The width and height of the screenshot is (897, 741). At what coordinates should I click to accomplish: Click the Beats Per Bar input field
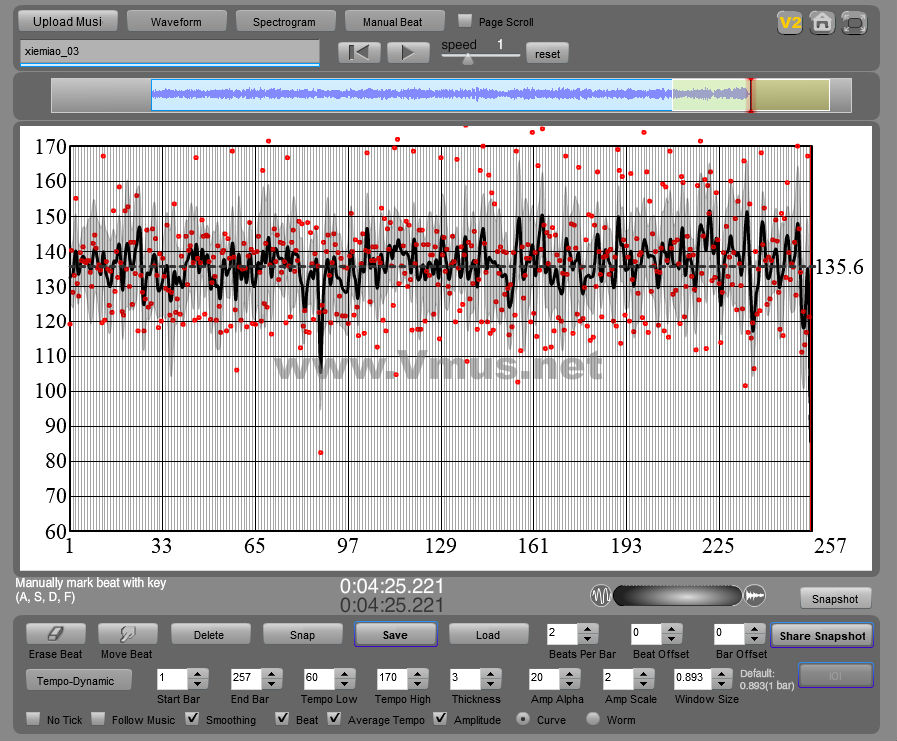pyautogui.click(x=562, y=634)
